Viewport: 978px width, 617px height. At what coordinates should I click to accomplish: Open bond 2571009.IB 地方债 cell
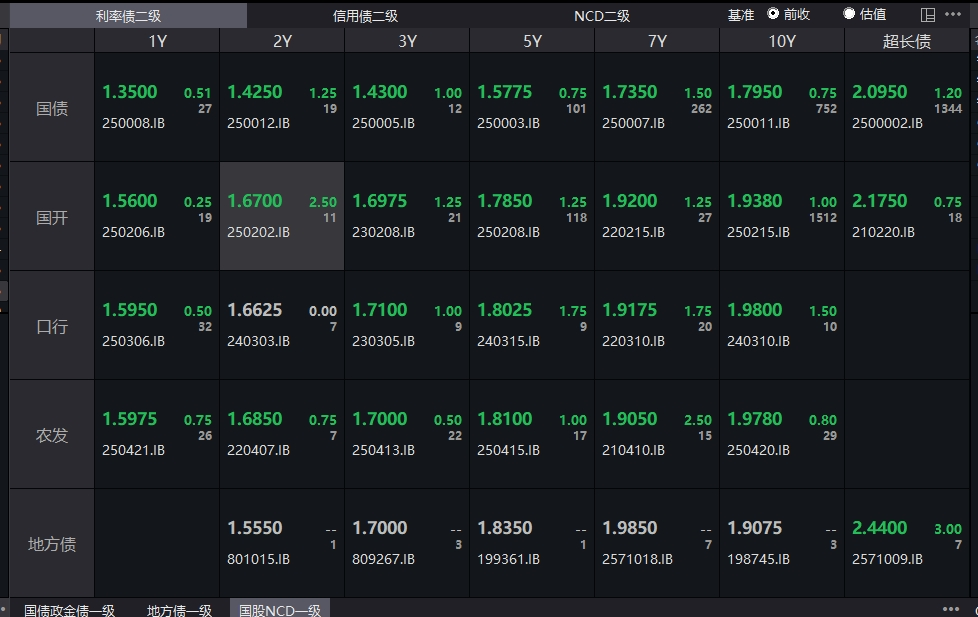click(x=907, y=543)
